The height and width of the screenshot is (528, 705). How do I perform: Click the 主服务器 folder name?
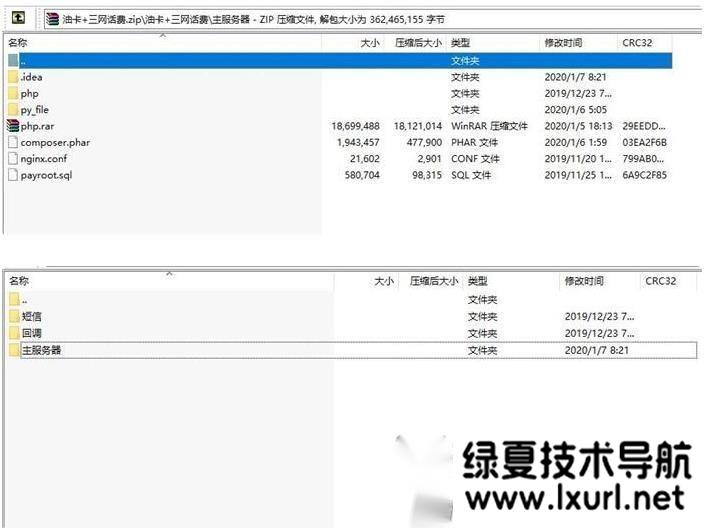[41, 350]
